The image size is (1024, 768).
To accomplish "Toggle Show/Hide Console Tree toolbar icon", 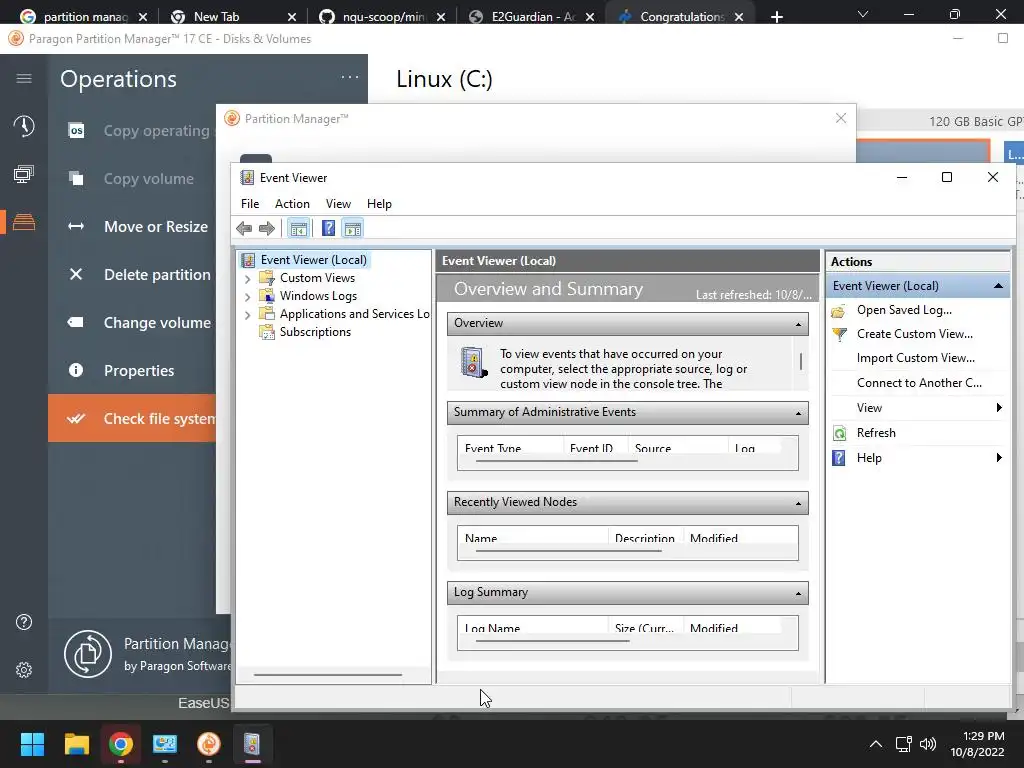I will (298, 229).
